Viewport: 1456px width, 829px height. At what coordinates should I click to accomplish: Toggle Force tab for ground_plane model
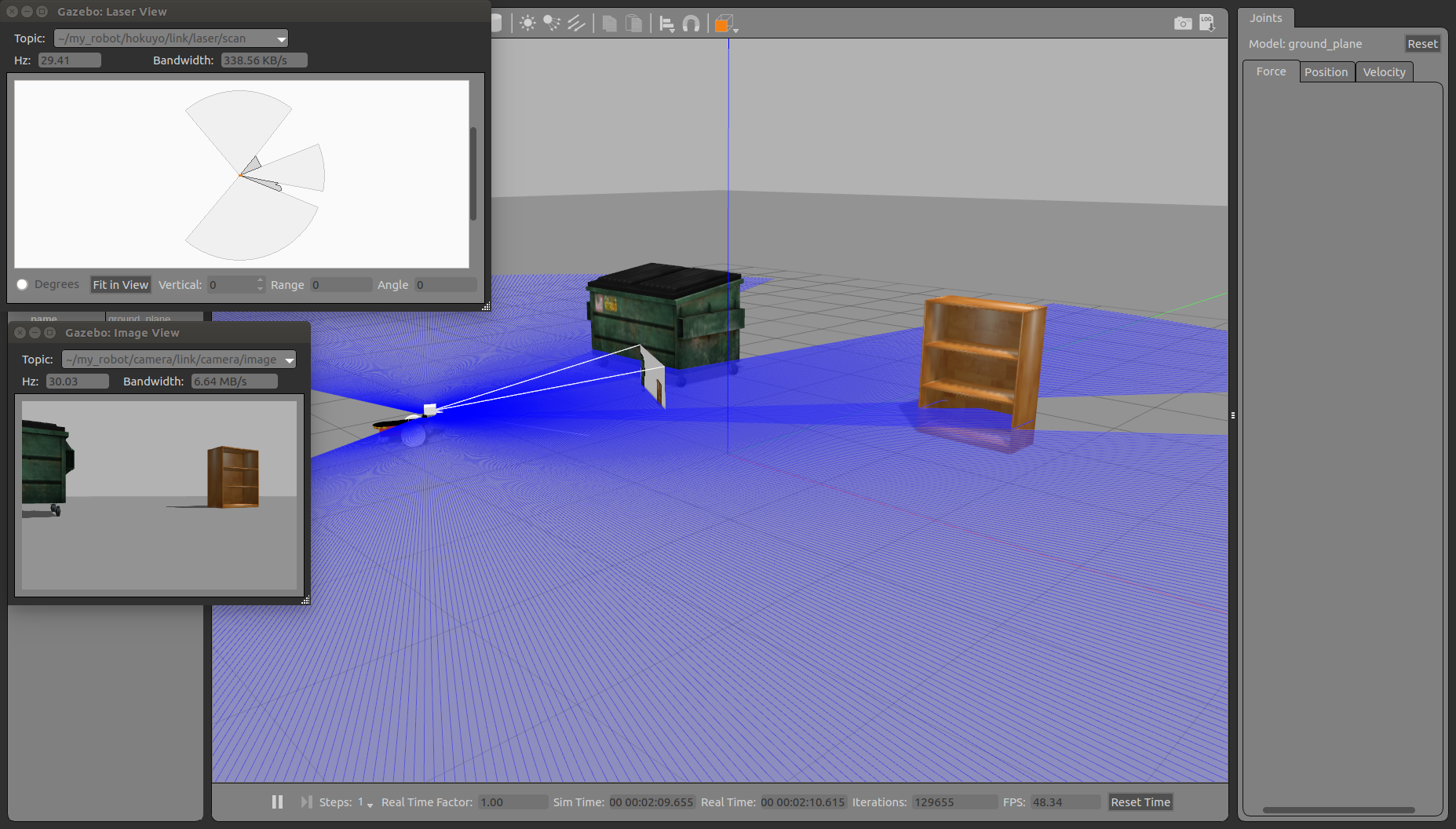(x=1269, y=71)
